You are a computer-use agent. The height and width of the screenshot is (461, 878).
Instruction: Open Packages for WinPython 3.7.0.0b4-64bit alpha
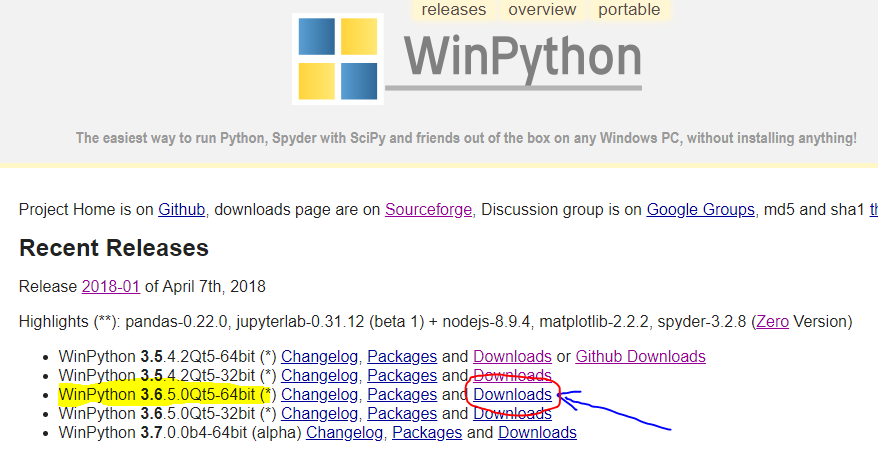[x=427, y=432]
